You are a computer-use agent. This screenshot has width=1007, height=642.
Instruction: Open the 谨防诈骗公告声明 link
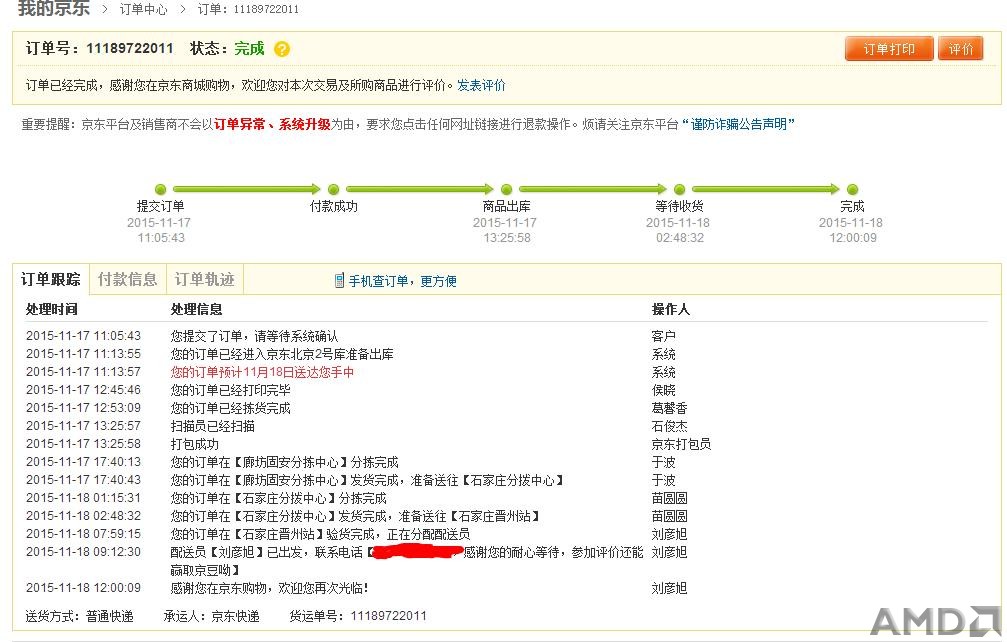[x=739, y=124]
